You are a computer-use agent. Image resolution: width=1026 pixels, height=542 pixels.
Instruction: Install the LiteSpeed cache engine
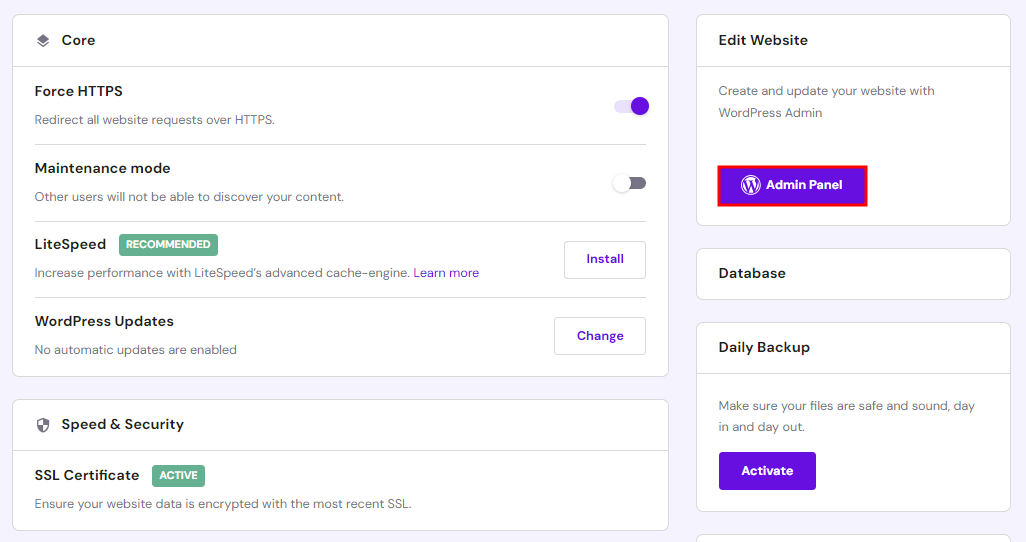(604, 259)
